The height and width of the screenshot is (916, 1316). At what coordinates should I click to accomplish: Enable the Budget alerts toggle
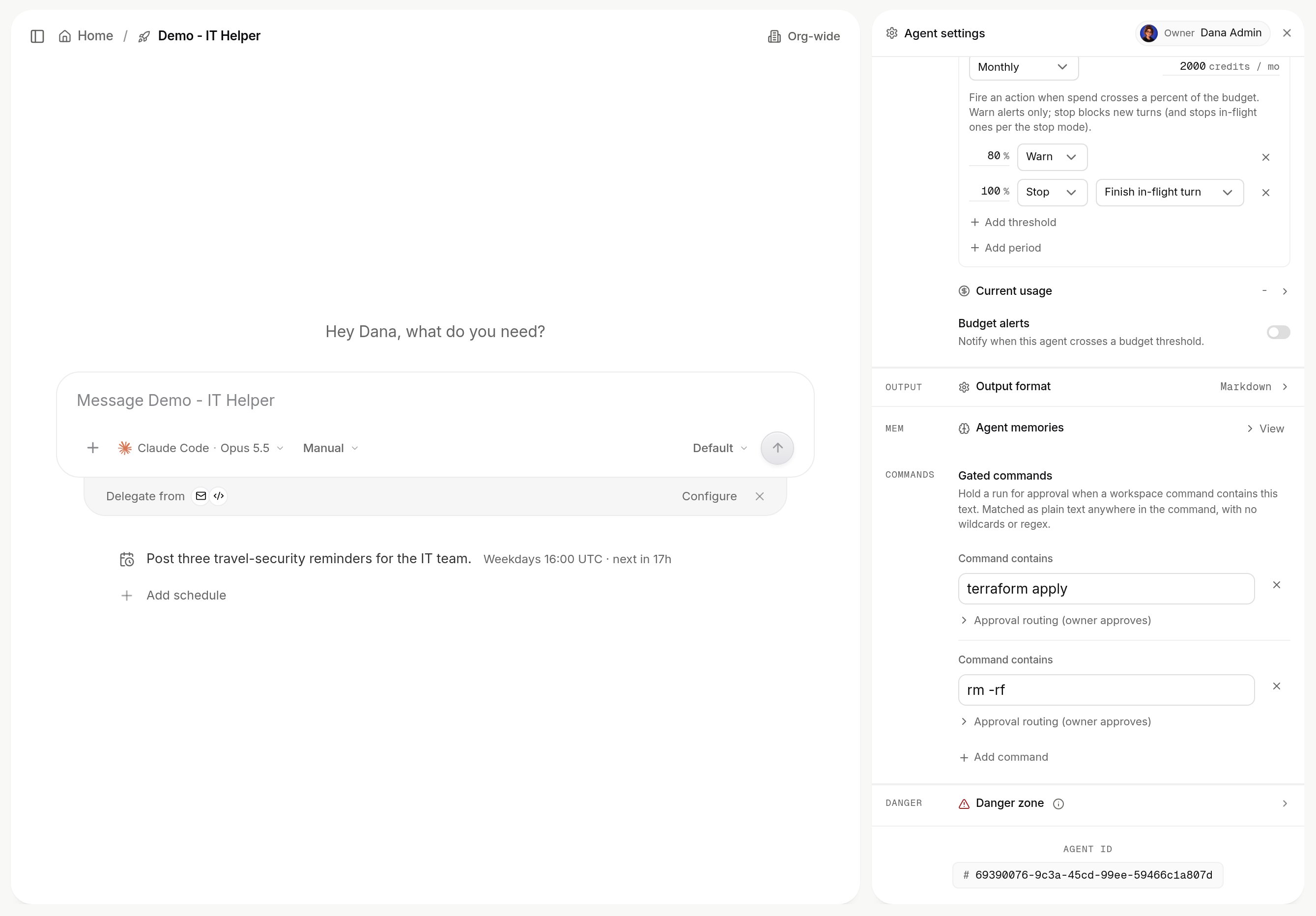pos(1278,333)
